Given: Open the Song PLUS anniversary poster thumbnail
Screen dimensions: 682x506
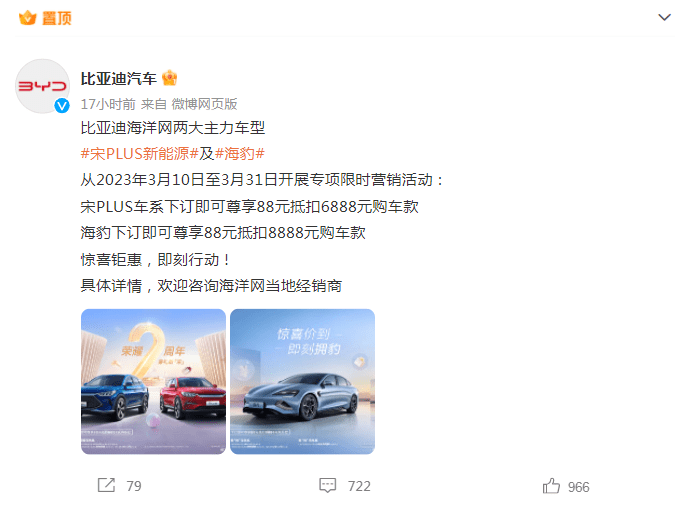Looking at the screenshot, I should pos(153,382).
